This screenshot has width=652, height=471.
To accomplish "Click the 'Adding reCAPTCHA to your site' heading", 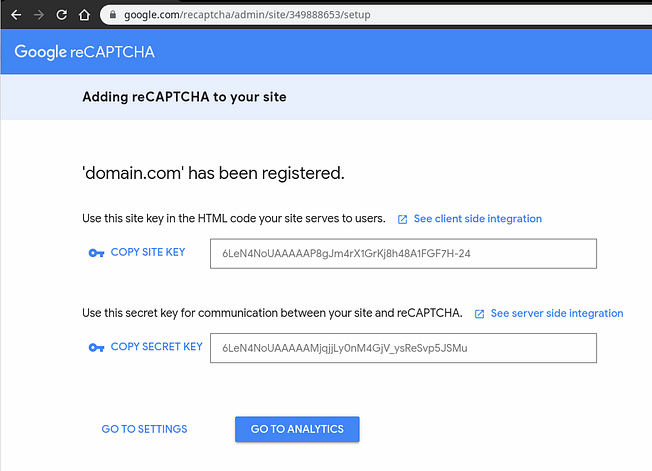I will coord(184,97).
